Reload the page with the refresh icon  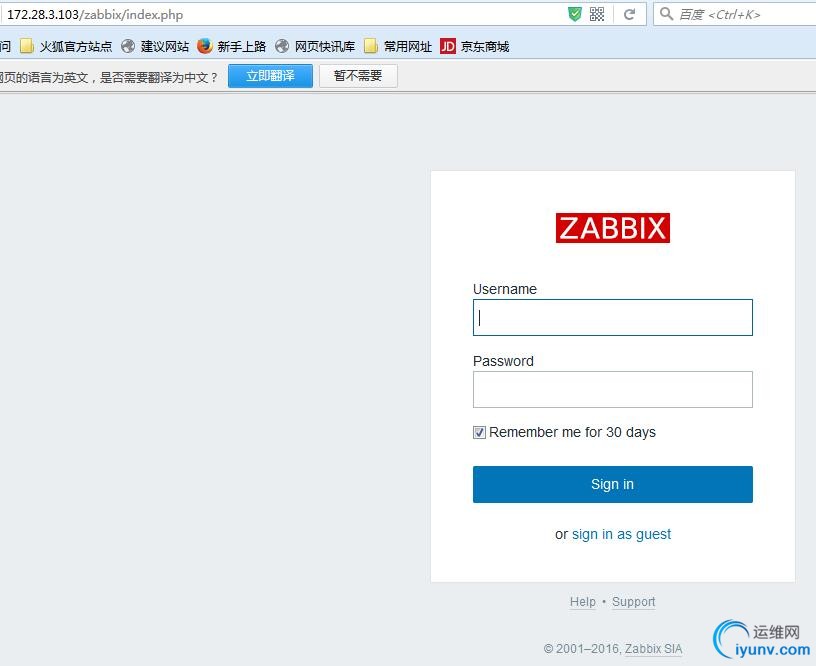tap(629, 14)
